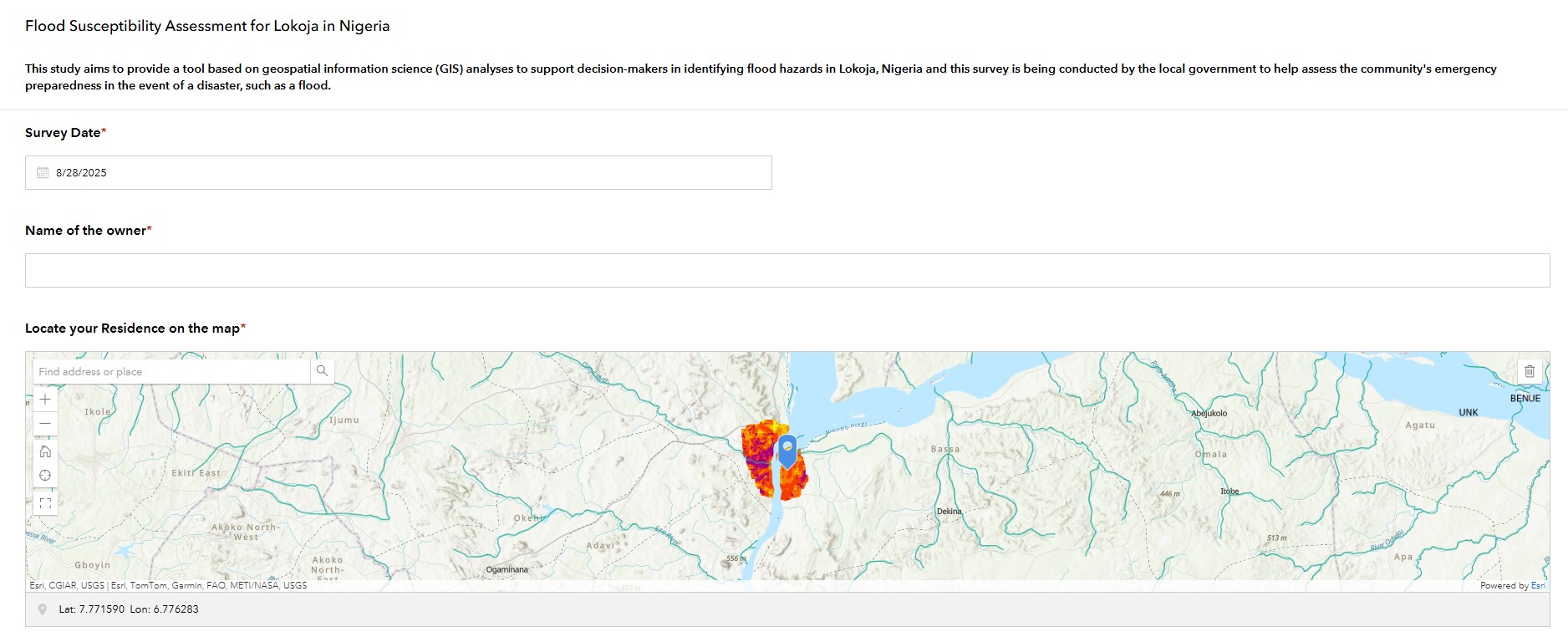Open the Survey Date field showing 8/28/2025
This screenshot has height=642, width=1568.
click(398, 173)
